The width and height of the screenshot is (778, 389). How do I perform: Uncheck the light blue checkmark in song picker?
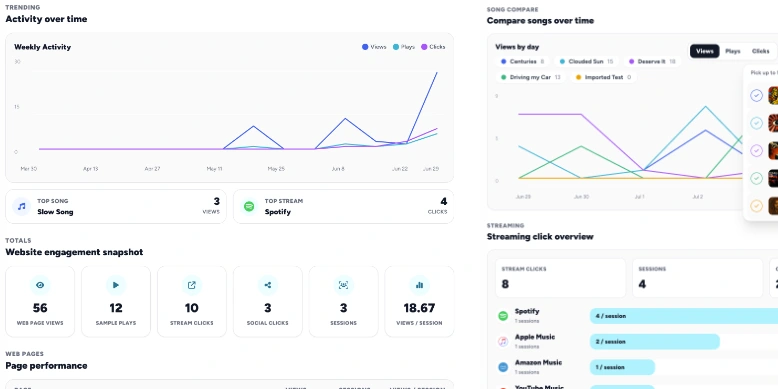point(756,123)
